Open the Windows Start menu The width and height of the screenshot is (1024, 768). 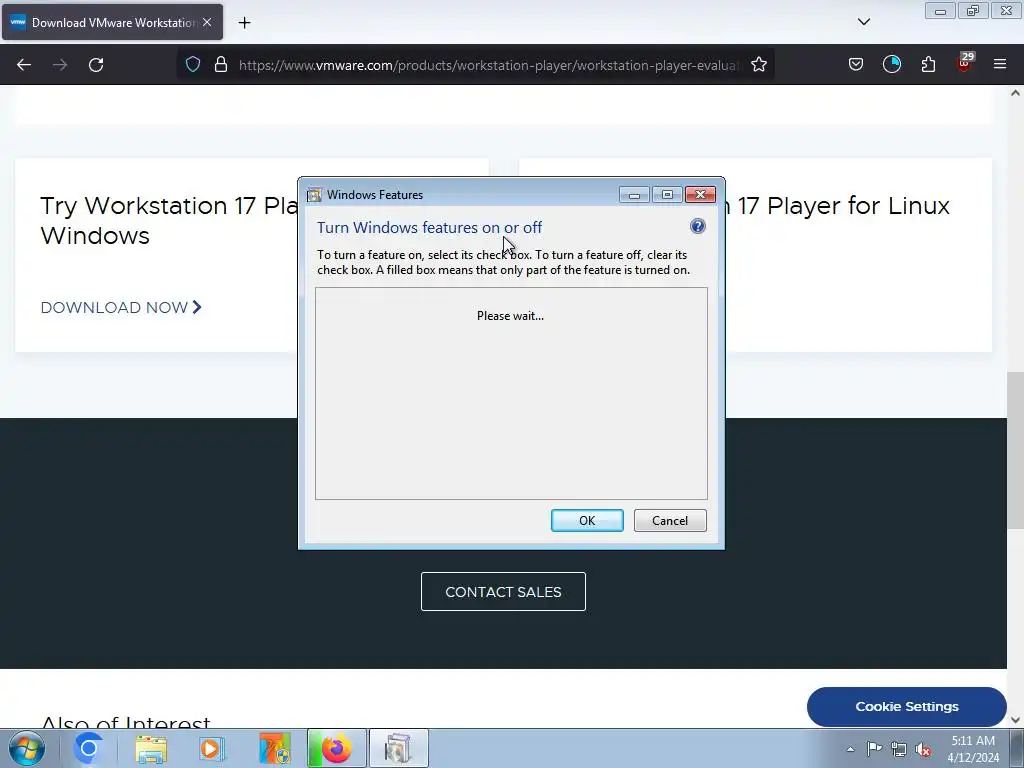point(27,748)
